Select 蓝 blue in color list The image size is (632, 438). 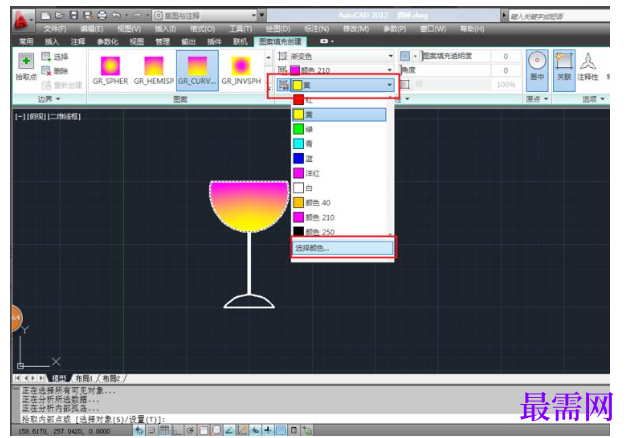pos(339,158)
